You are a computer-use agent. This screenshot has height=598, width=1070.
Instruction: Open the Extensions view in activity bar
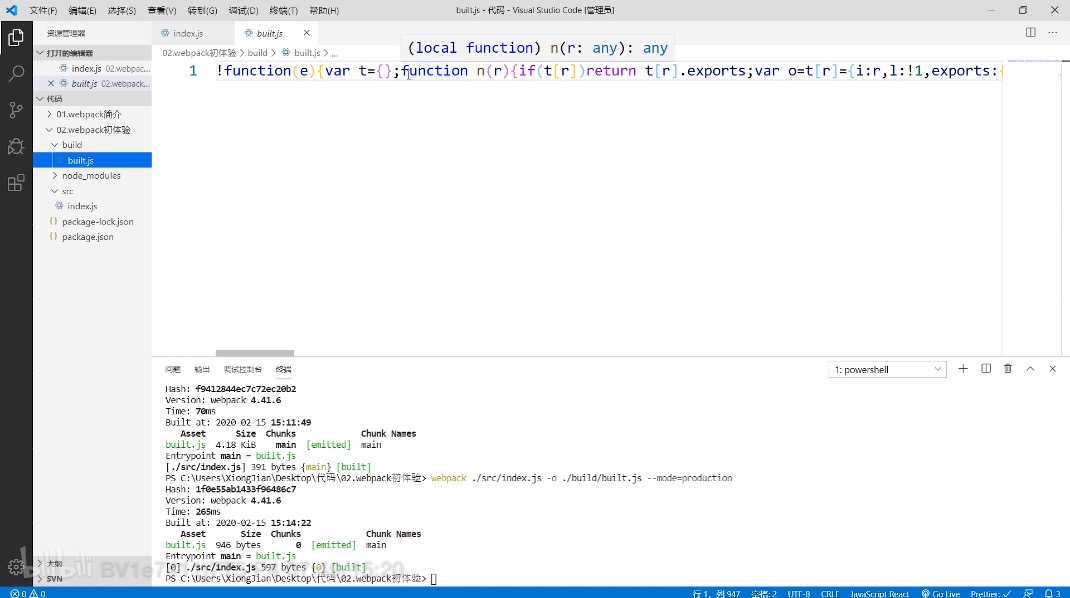coord(16,182)
